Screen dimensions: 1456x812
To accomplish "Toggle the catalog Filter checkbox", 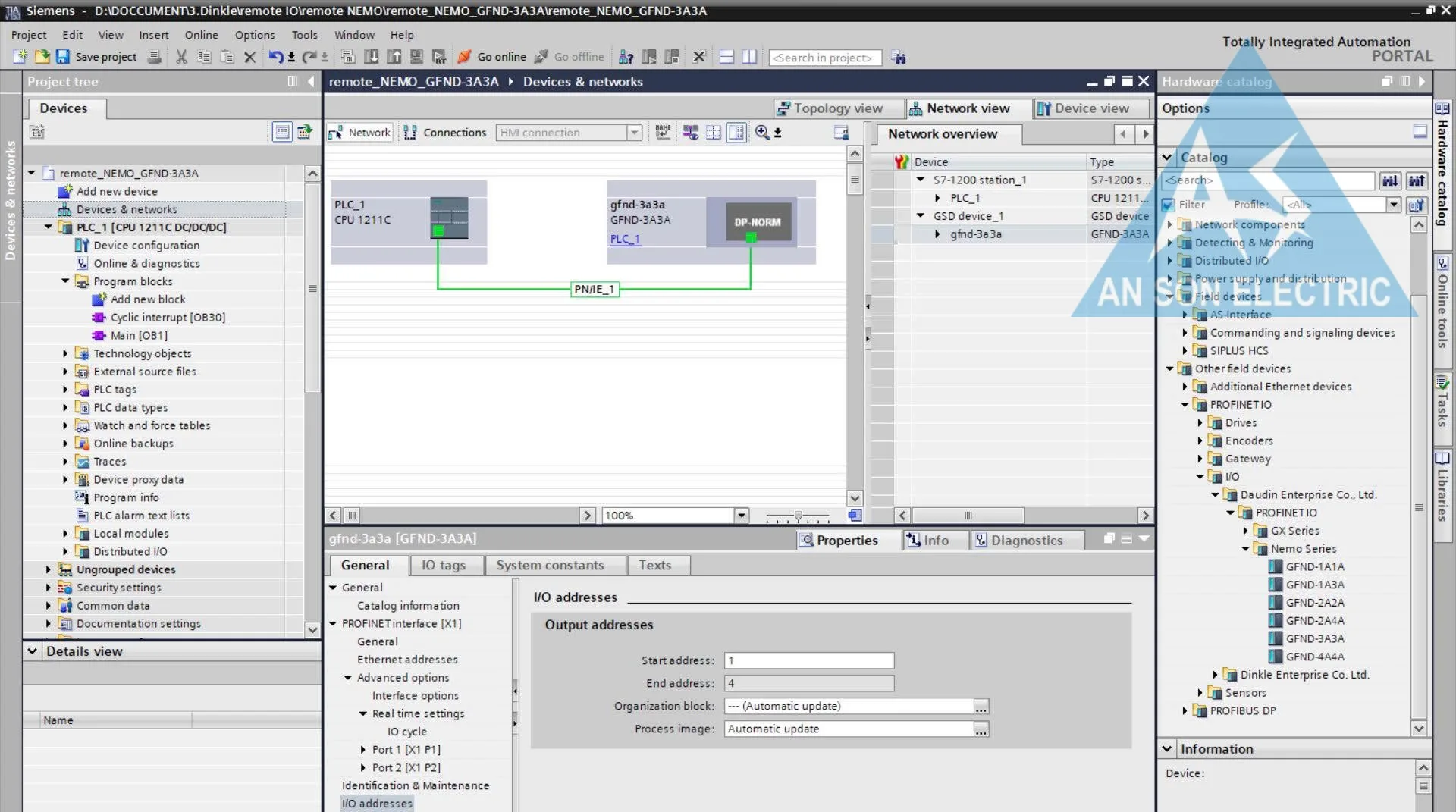I will 1169,205.
